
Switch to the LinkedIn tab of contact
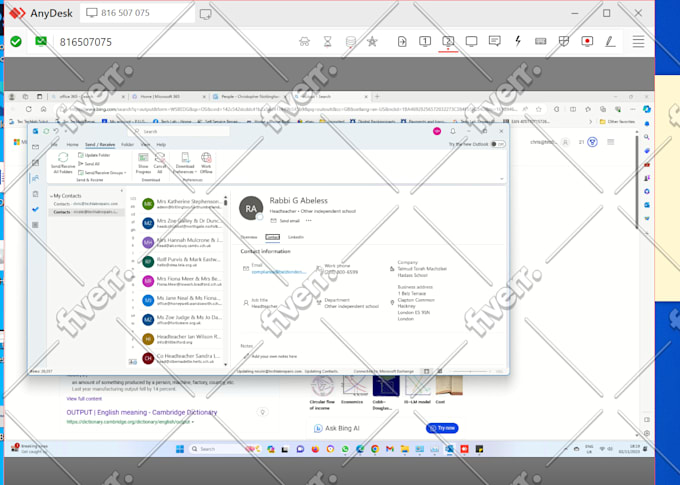(x=296, y=237)
